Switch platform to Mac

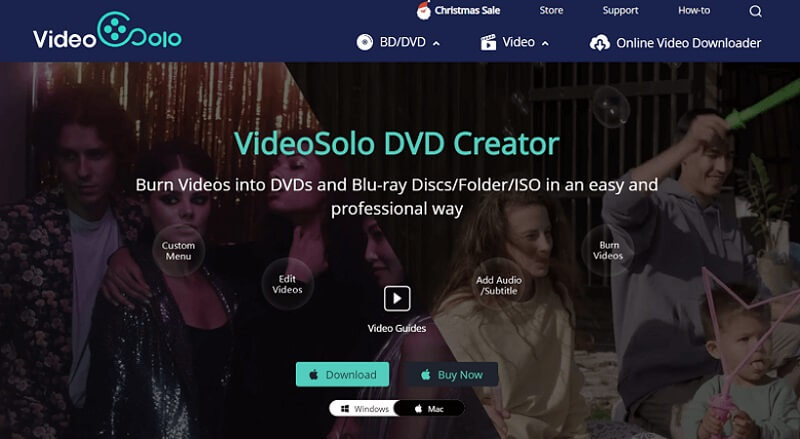430,408
